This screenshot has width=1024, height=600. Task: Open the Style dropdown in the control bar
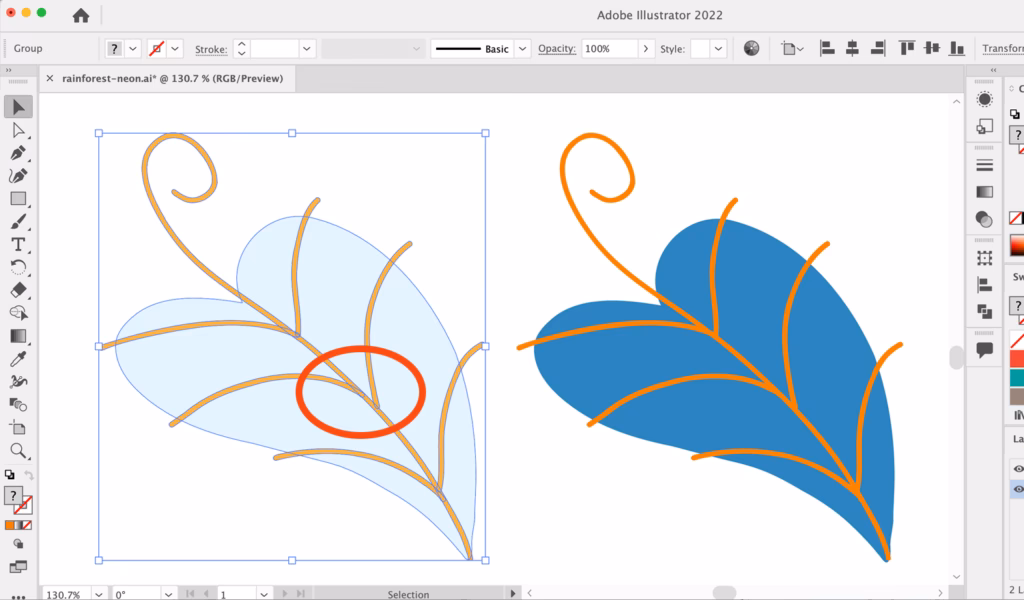tap(718, 47)
